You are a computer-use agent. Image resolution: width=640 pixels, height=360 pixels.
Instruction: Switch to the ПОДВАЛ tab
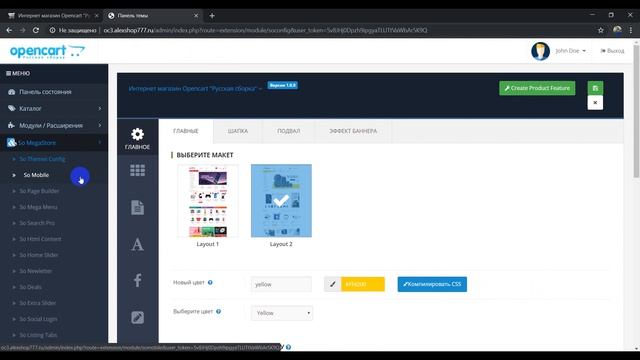point(289,131)
